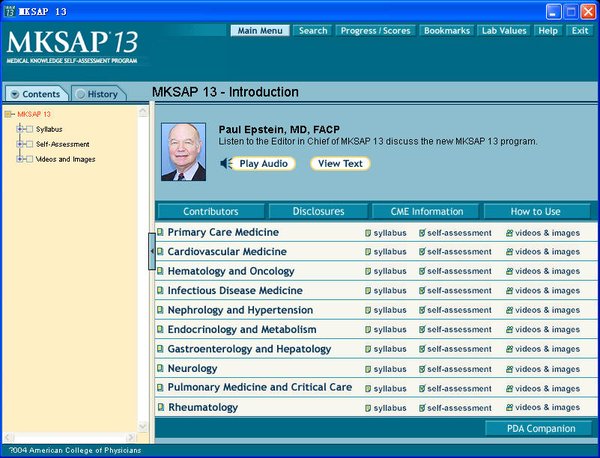Viewport: 600px width, 458px height.
Task: Open the Nephrology and Hypertension self-assessment
Action: [x=455, y=310]
